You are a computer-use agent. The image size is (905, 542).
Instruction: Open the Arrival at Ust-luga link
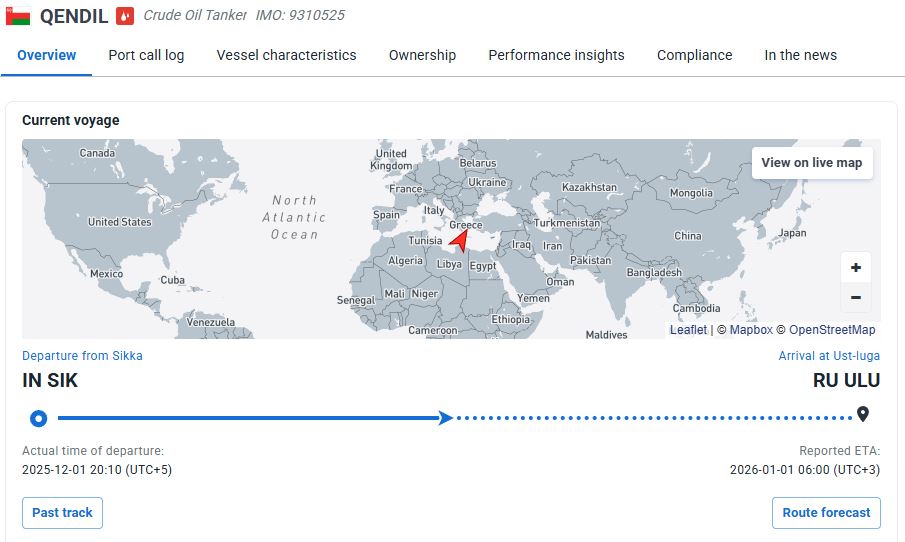pyautogui.click(x=829, y=356)
